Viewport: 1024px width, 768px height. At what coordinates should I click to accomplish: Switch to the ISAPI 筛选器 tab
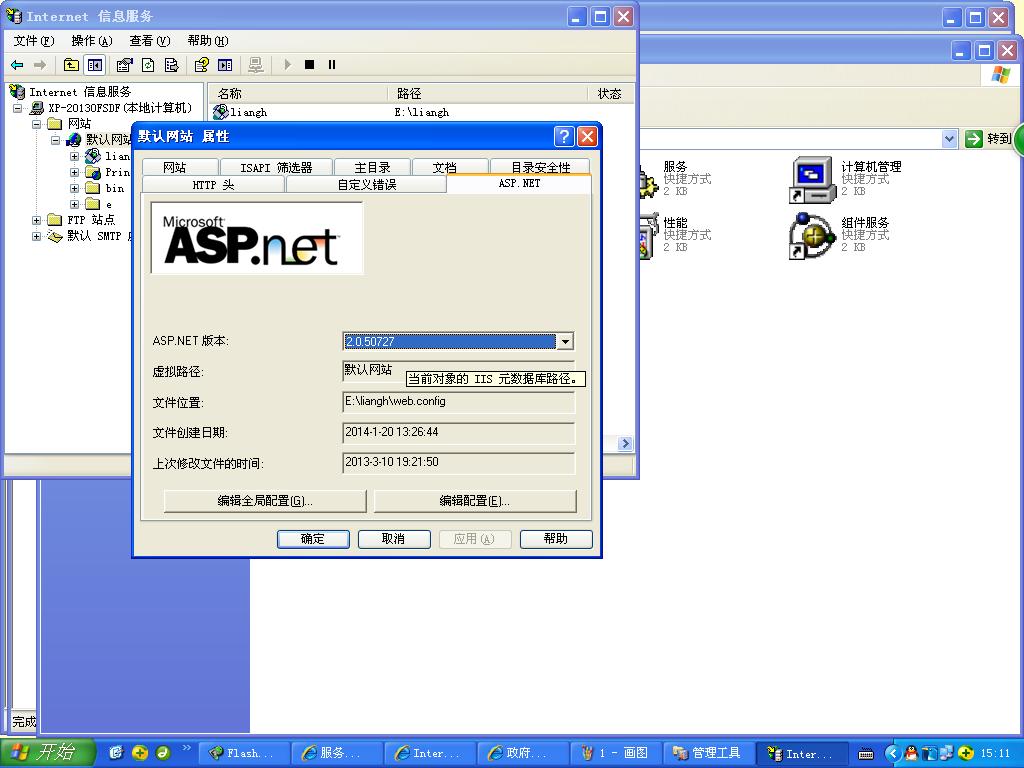pyautogui.click(x=276, y=167)
